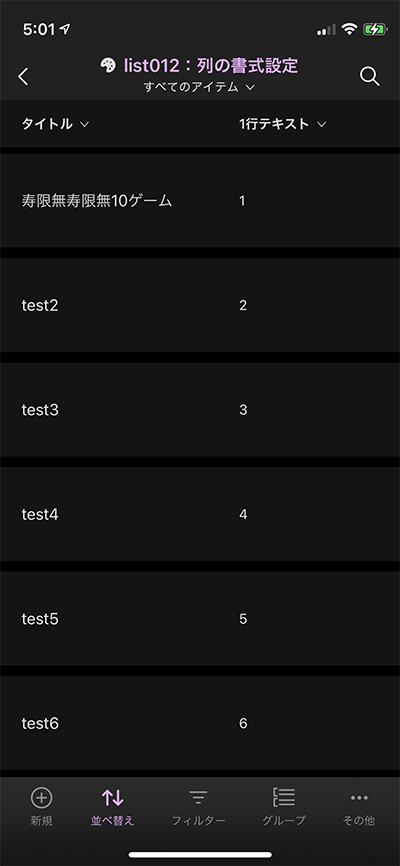This screenshot has width=400, height=866.
Task: Select the test3 row
Action: [x=200, y=410]
